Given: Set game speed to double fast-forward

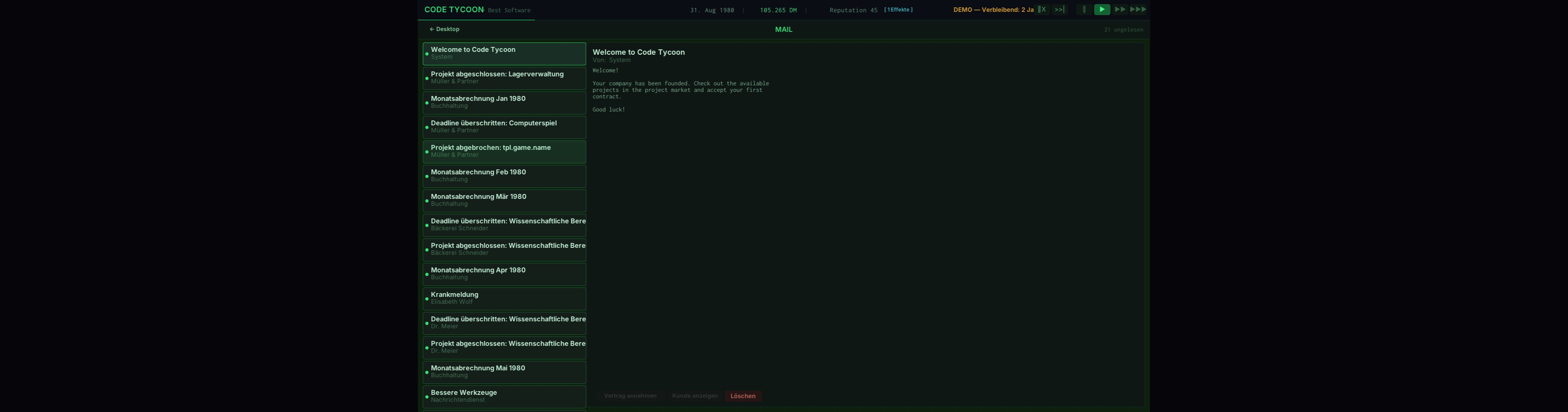Looking at the screenshot, I should (x=1119, y=10).
